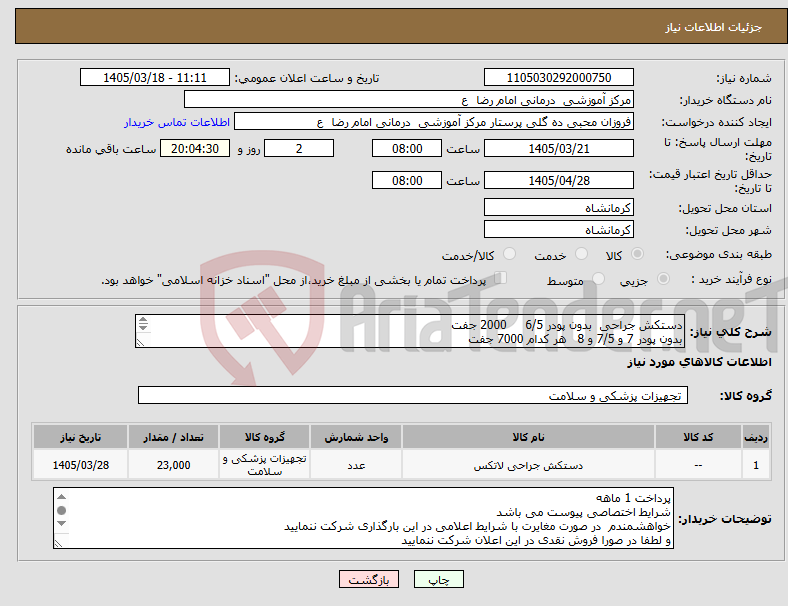
Task: Click the buyer notes text area
Action: point(363,518)
